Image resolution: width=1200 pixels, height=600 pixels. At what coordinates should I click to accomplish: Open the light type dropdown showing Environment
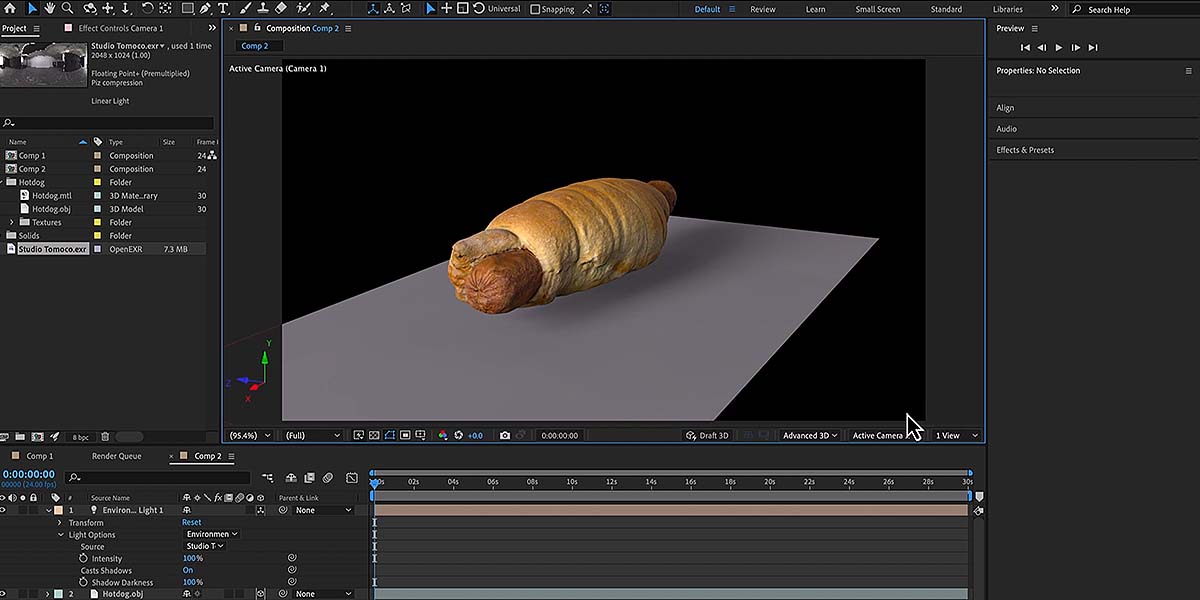click(x=213, y=534)
